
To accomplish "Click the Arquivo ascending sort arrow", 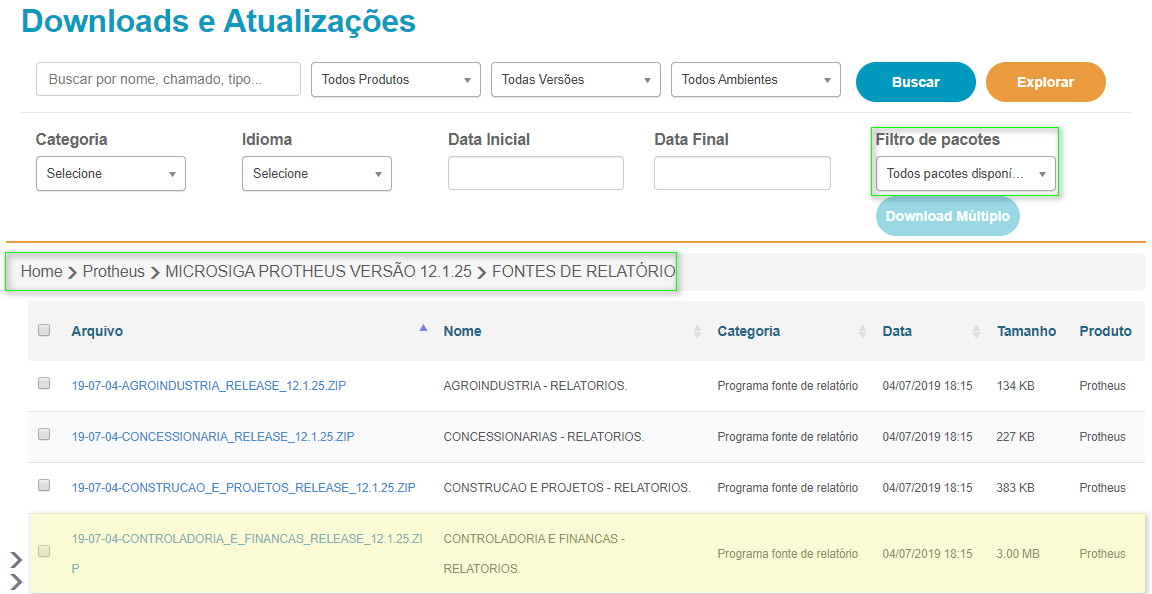I will pyautogui.click(x=423, y=329).
